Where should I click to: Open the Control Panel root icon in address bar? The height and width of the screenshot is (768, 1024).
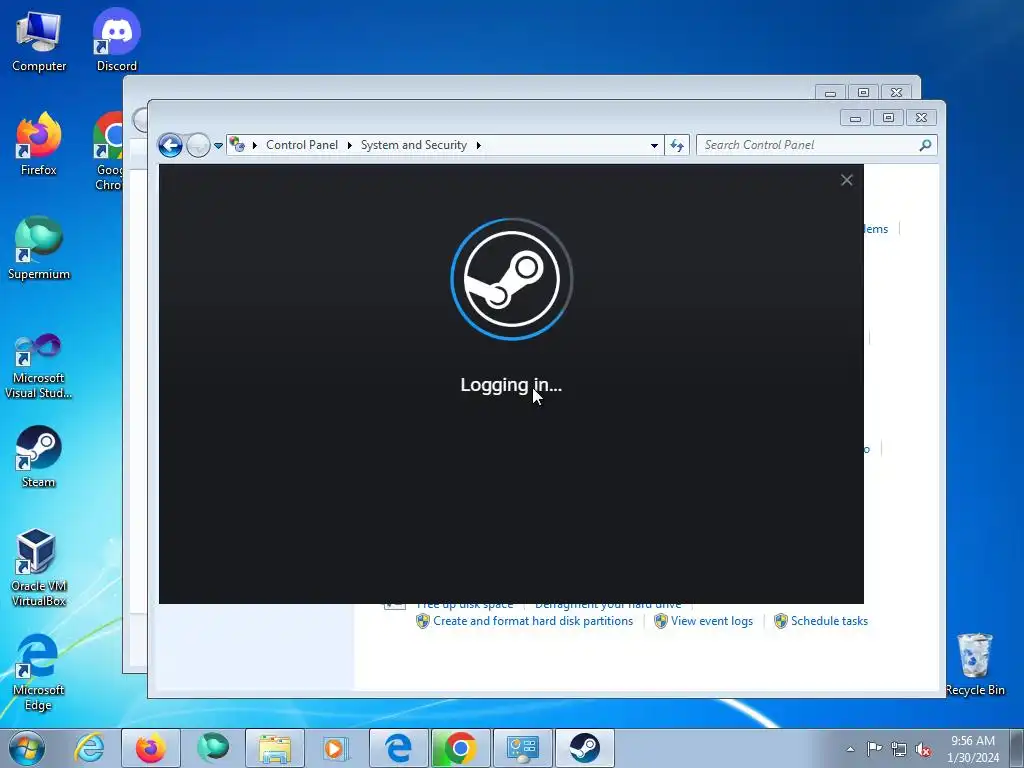click(x=237, y=145)
